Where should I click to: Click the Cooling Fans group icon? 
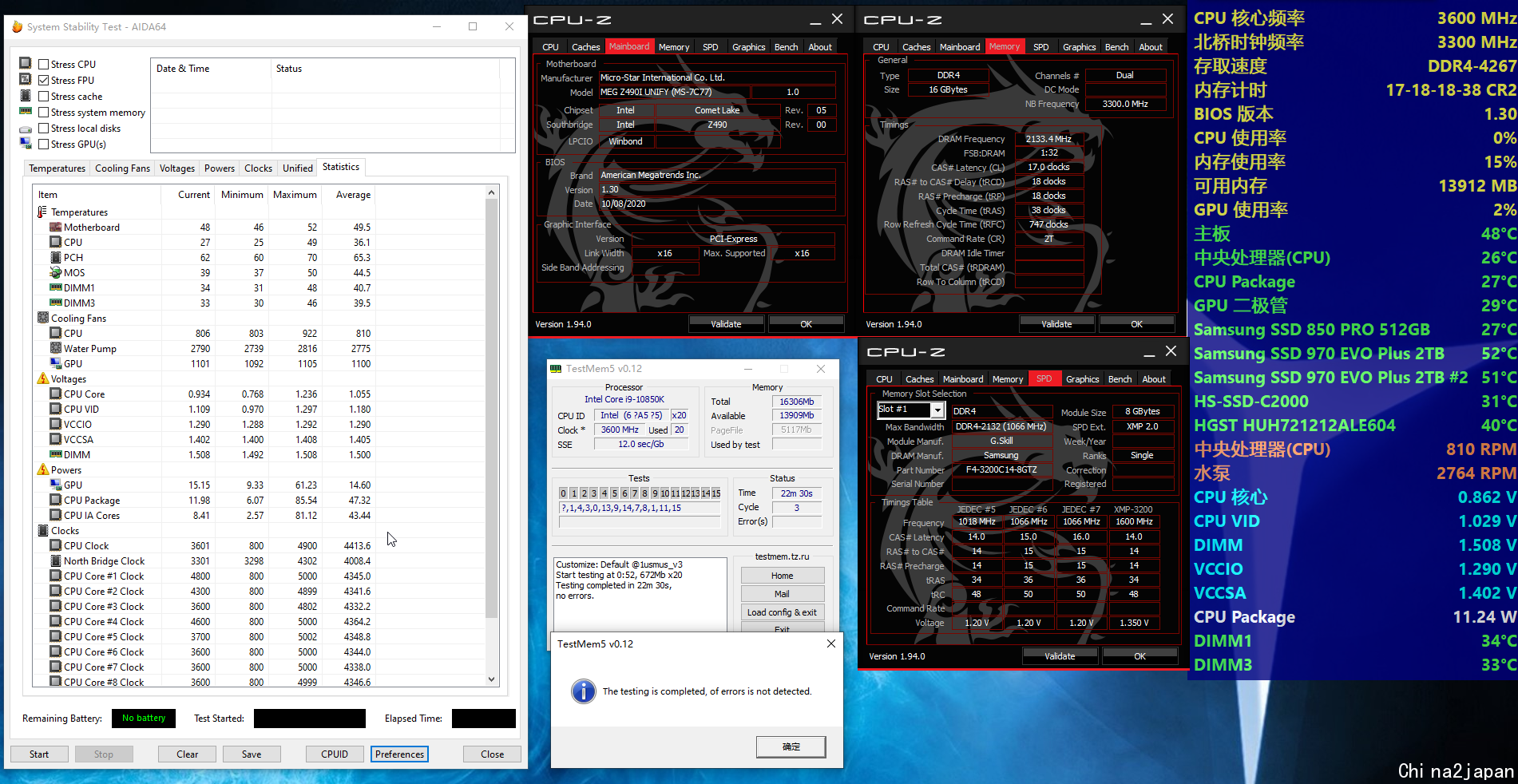tap(43, 318)
